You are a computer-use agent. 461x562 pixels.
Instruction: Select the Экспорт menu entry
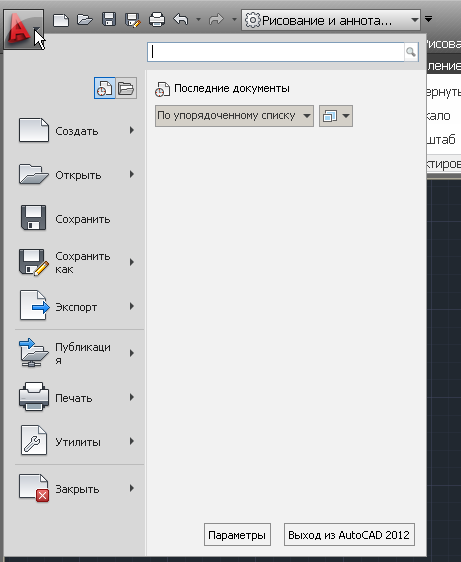click(x=76, y=307)
